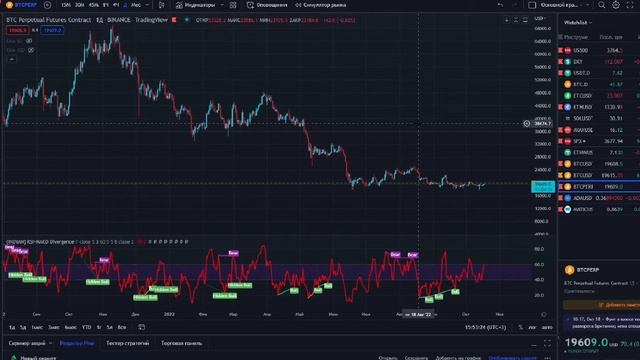Click the compare or add symbol plus icon
Screen dimensions: 640x360
[x=47, y=5]
